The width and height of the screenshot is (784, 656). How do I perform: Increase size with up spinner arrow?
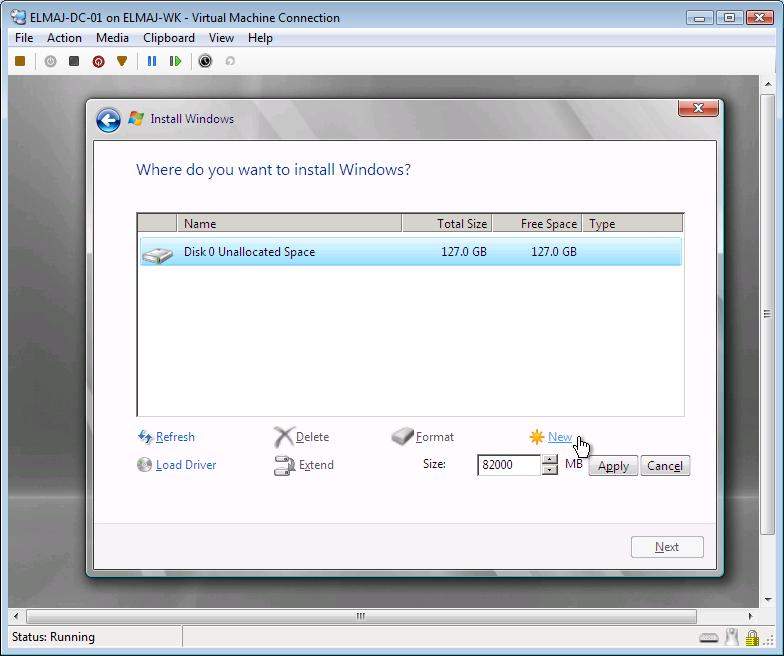click(550, 460)
